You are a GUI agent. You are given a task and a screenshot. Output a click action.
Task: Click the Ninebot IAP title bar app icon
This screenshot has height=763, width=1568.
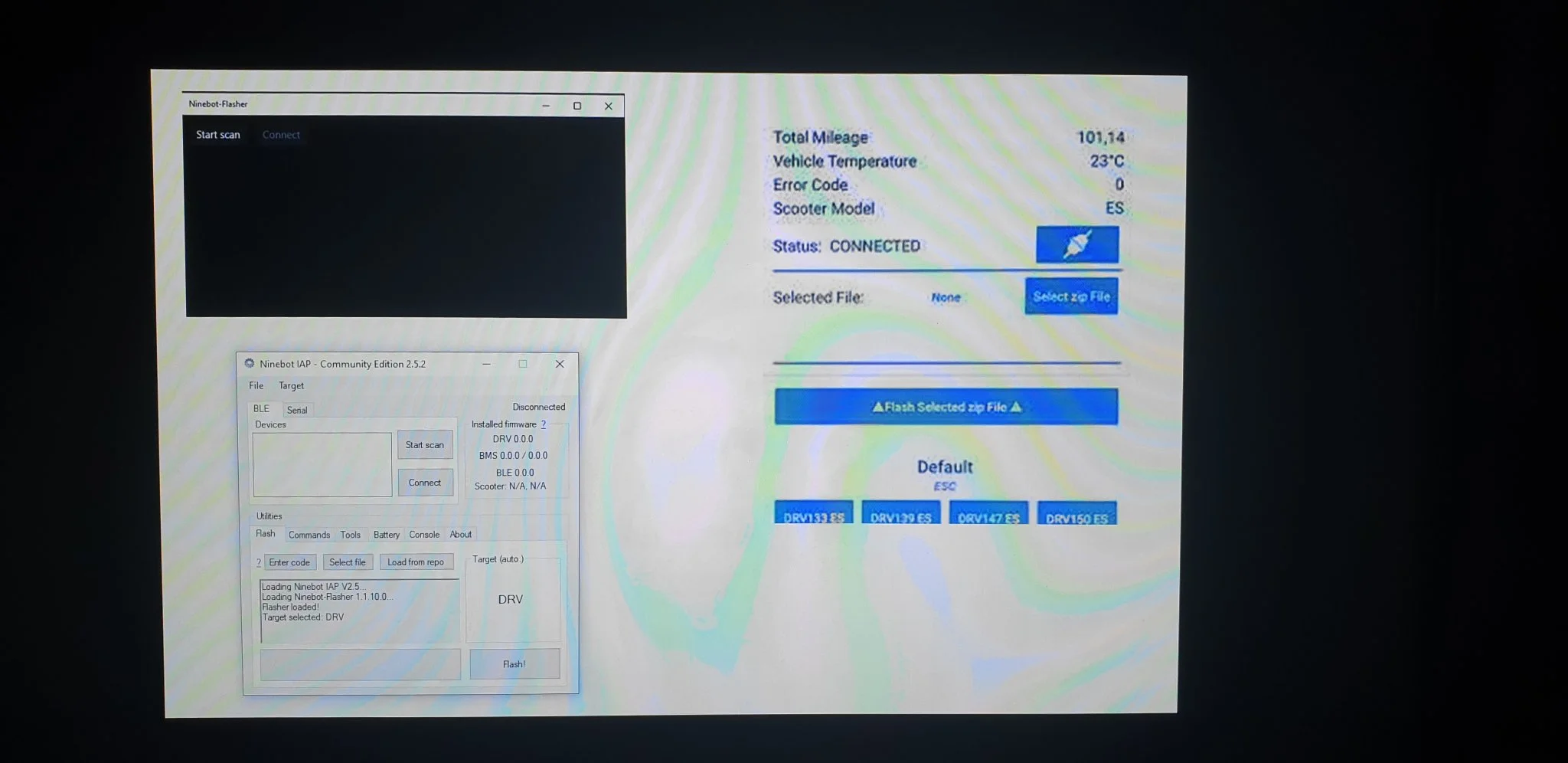(250, 364)
